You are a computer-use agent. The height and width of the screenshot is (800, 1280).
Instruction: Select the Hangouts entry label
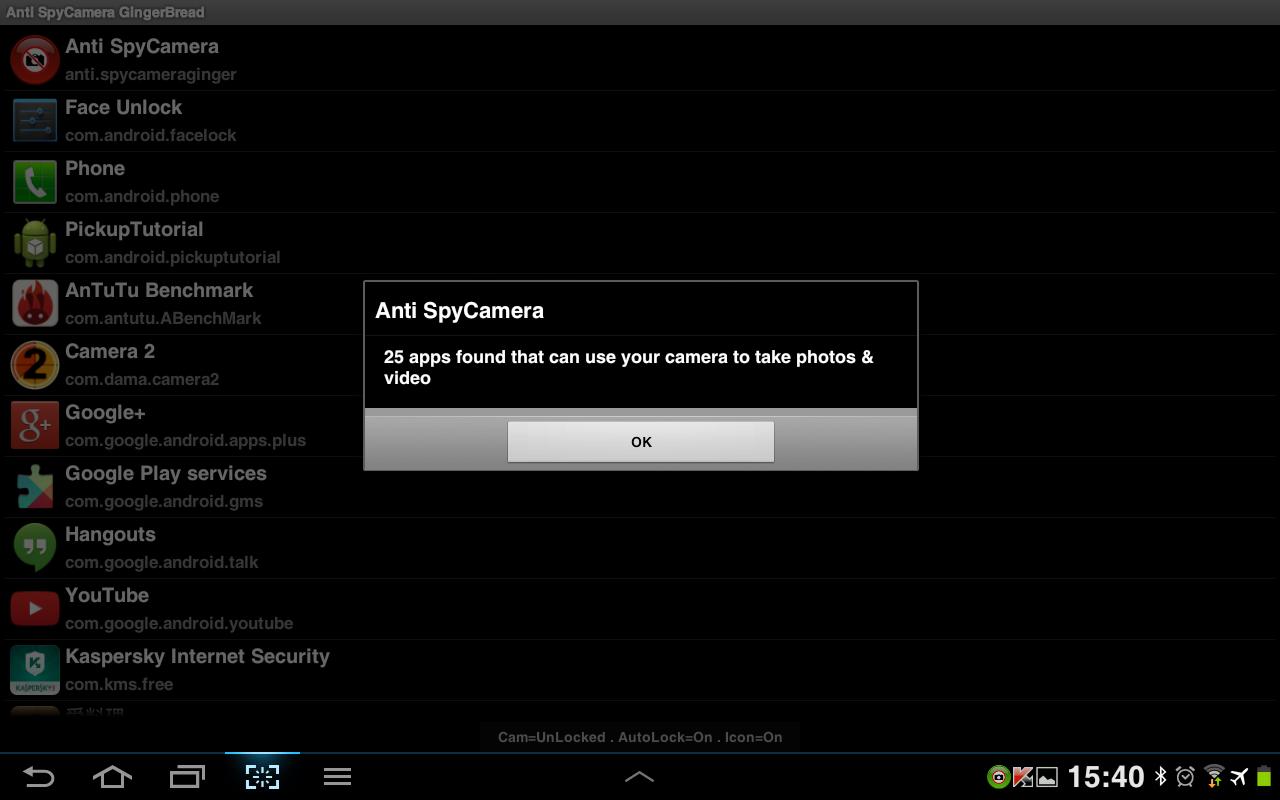point(110,534)
